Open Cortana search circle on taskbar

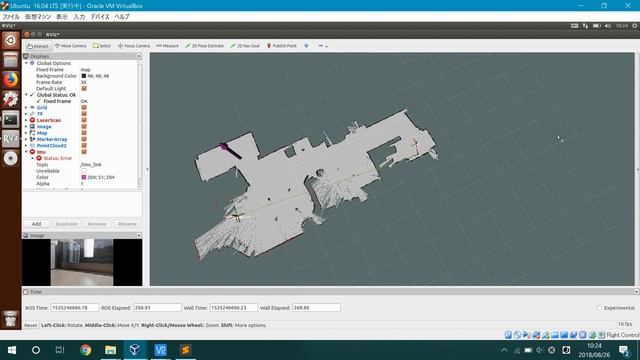point(36,350)
